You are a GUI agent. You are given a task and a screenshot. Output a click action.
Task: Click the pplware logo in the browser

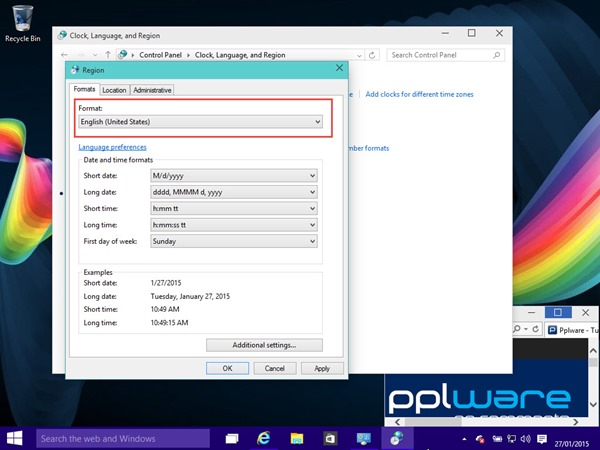coord(479,400)
